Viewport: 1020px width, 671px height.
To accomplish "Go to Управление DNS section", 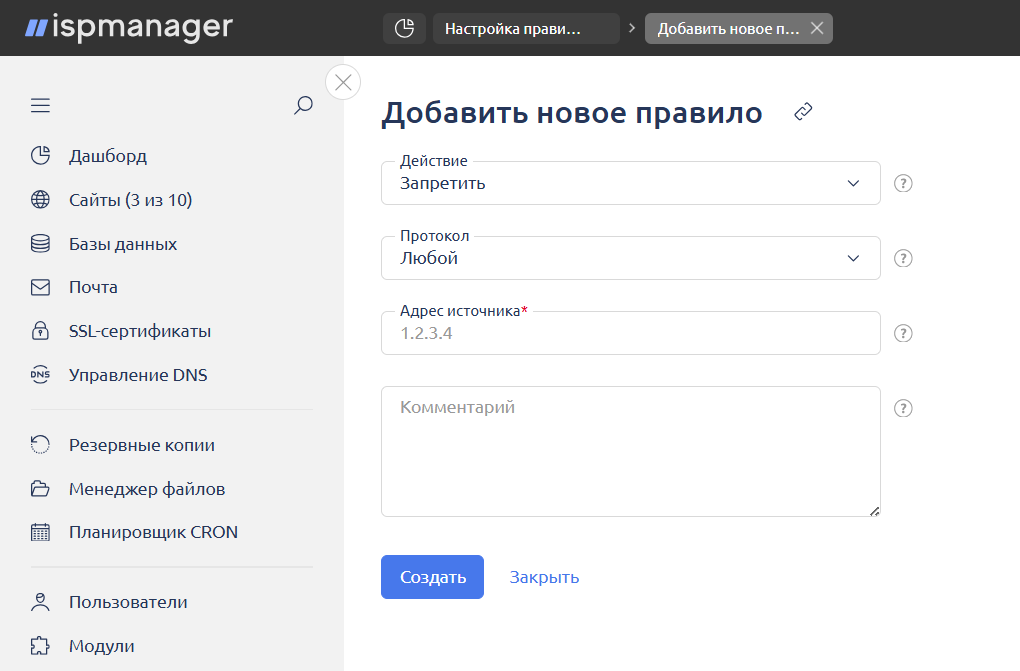I will click(138, 376).
